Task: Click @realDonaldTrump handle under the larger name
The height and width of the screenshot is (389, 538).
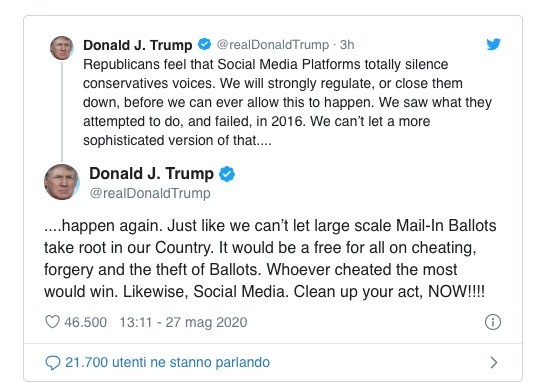Action: (150, 193)
